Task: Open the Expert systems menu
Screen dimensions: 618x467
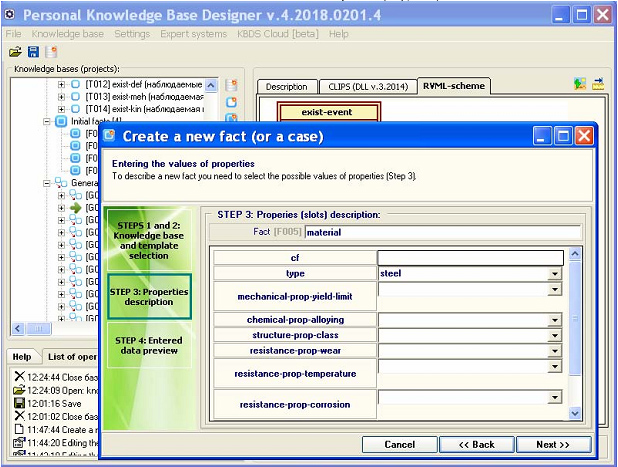Action: (194, 34)
